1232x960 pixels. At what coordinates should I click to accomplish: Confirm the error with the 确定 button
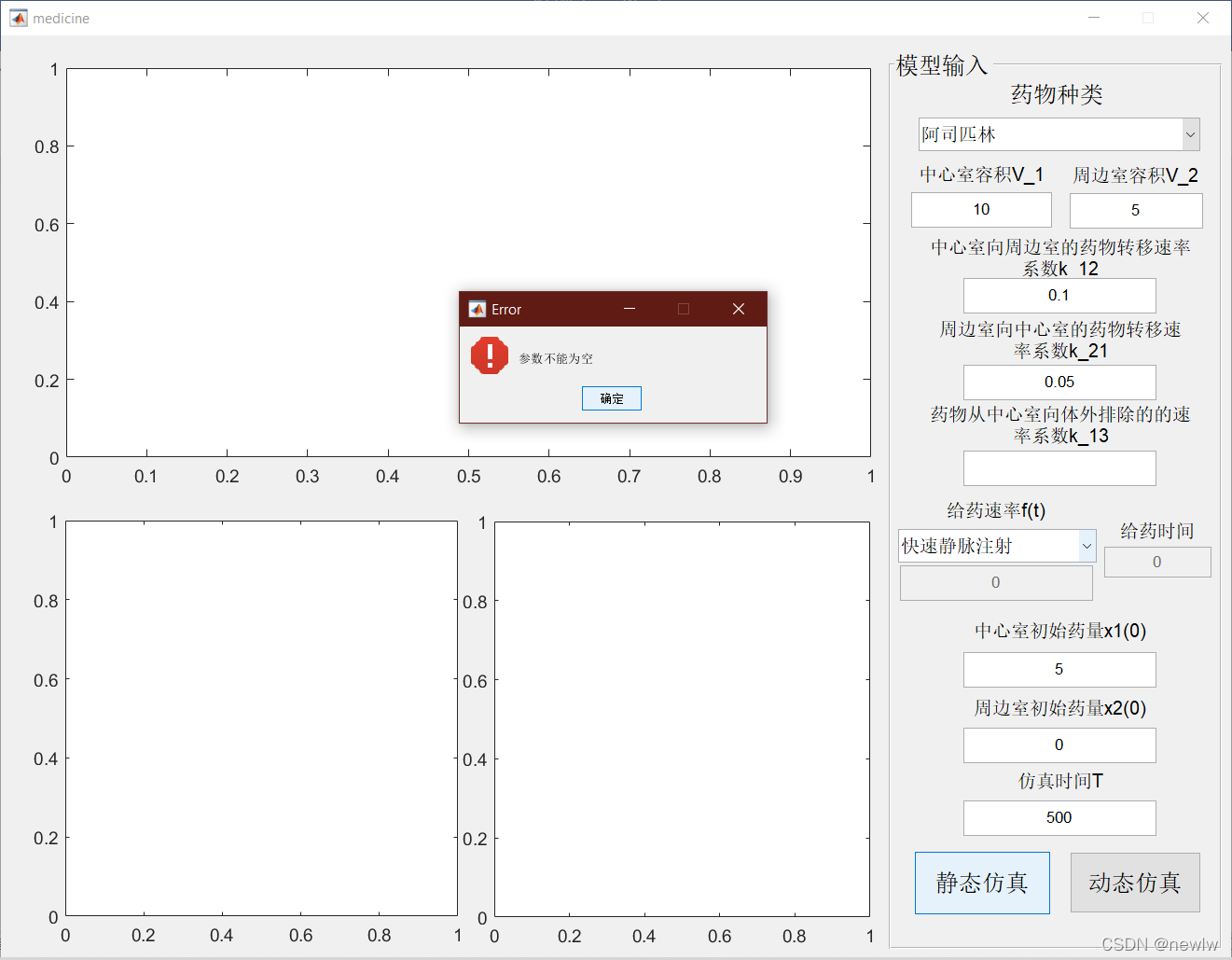612,398
